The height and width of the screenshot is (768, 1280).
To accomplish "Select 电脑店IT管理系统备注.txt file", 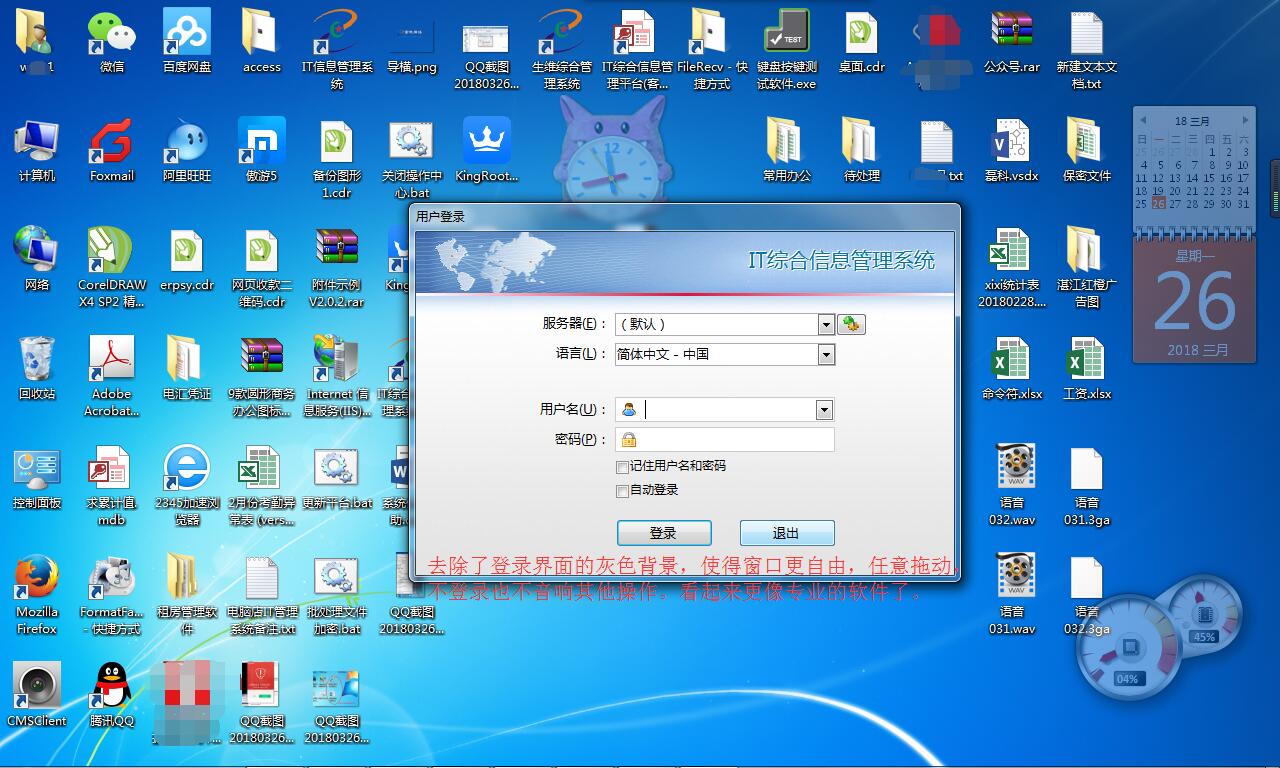I will click(x=261, y=595).
